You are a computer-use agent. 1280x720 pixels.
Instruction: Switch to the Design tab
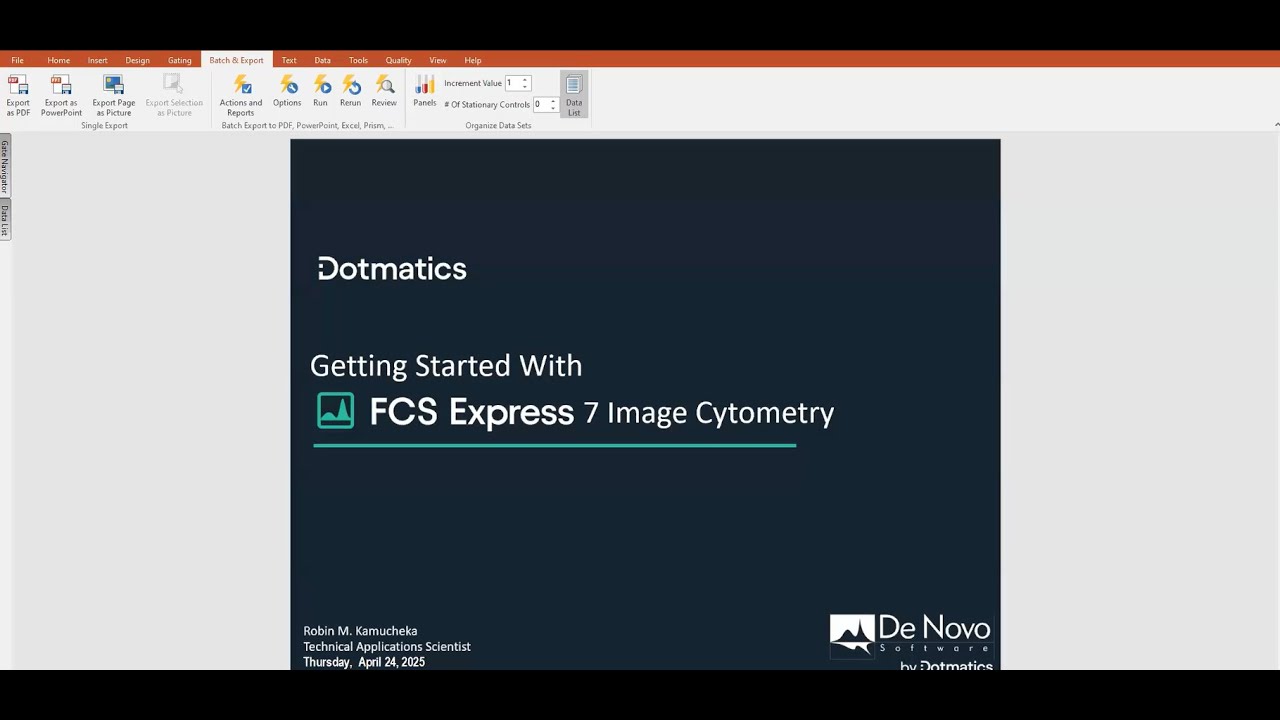pos(137,60)
